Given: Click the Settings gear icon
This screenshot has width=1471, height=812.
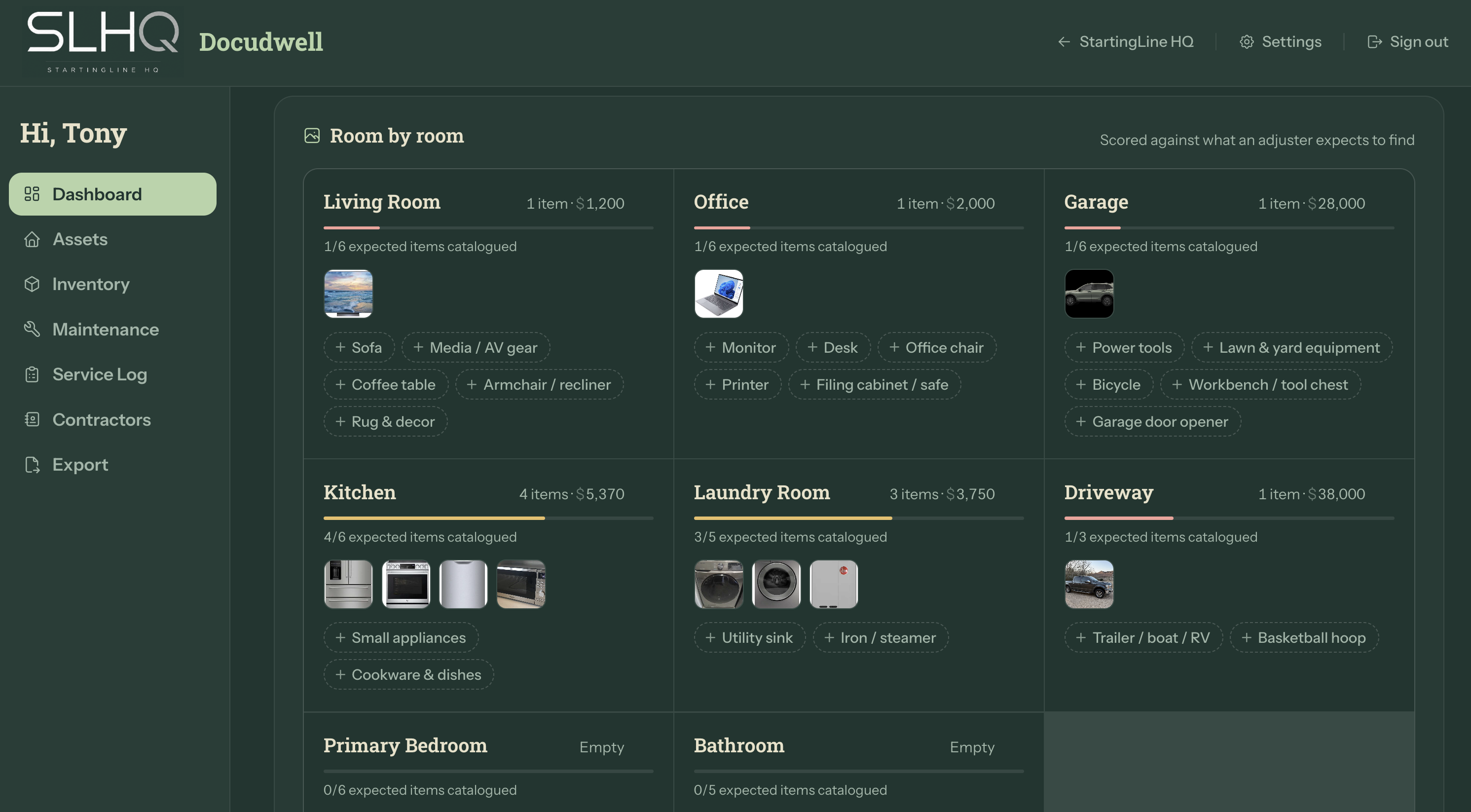Looking at the screenshot, I should click(1247, 41).
